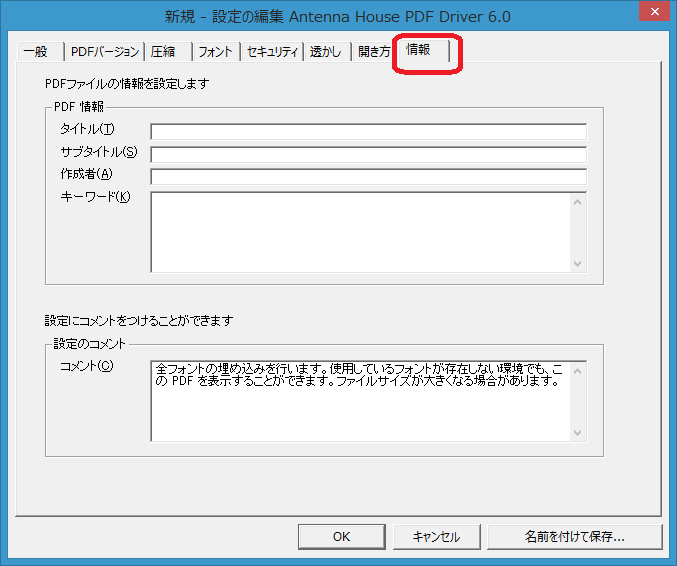
Task: Switch to the 一般 tab
Action: [41, 52]
